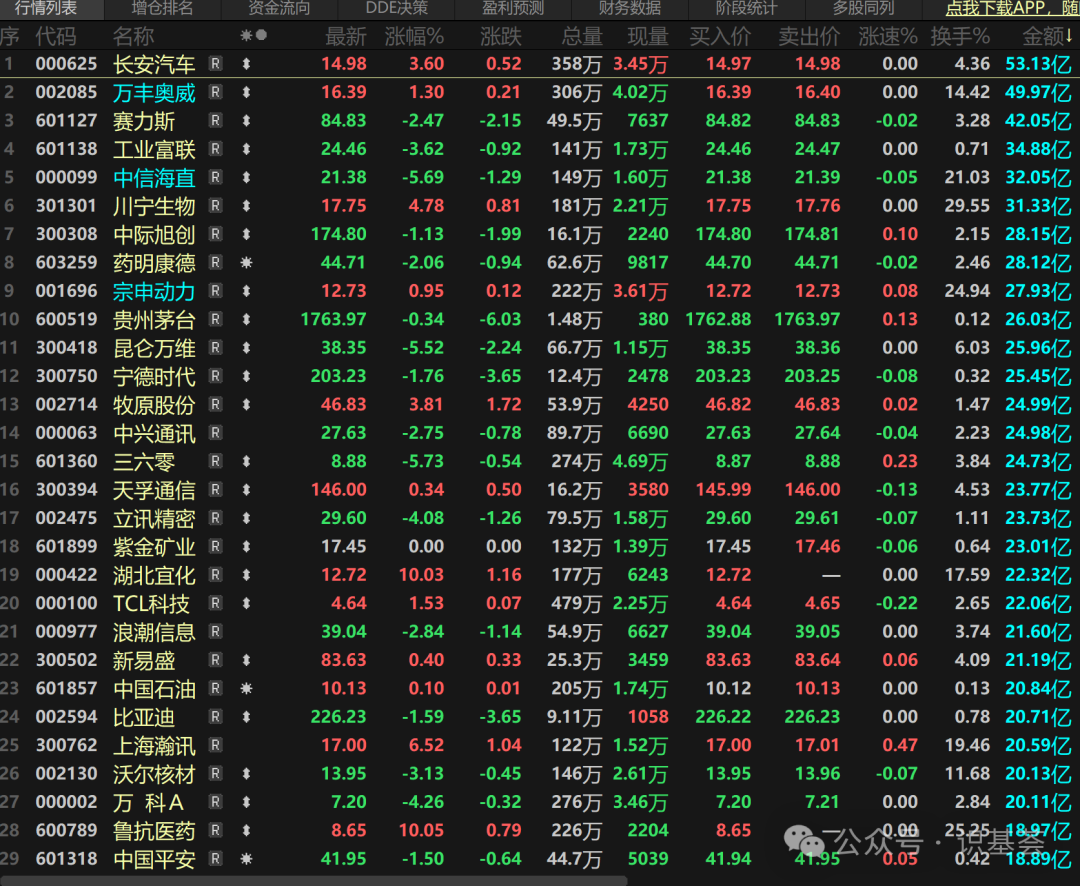This screenshot has height=886, width=1080.
Task: Click the 现量 column header
Action: (648, 36)
